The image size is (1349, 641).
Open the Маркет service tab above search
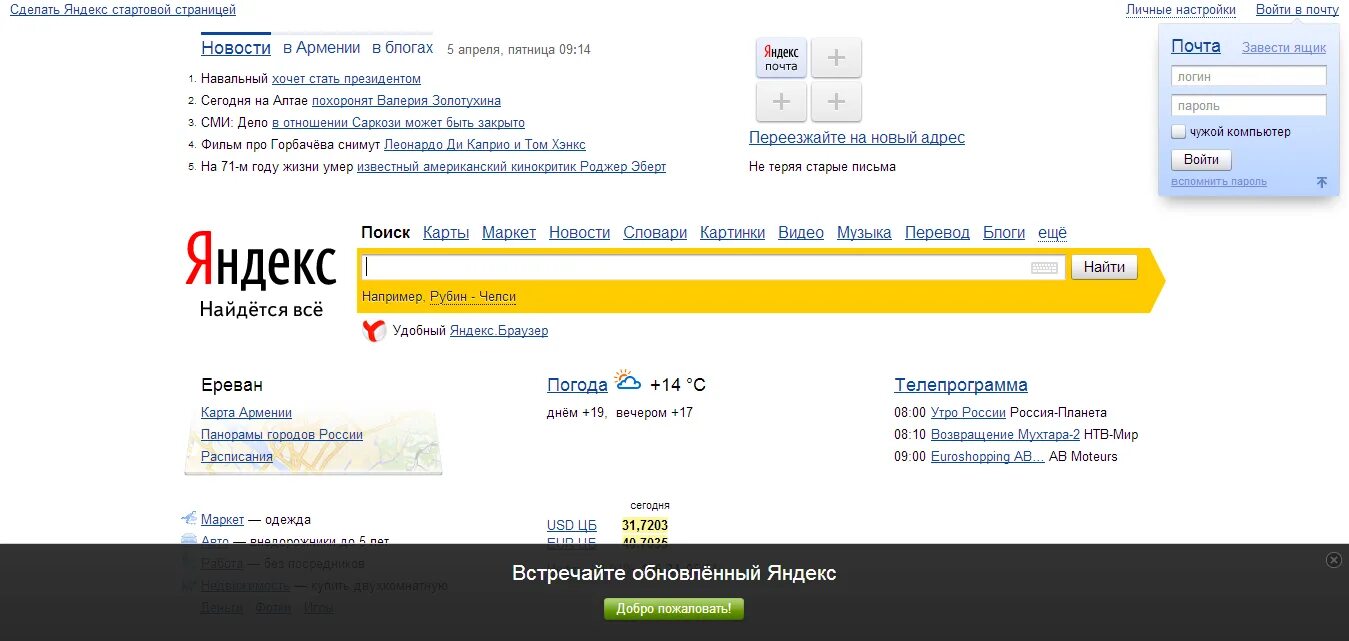509,232
